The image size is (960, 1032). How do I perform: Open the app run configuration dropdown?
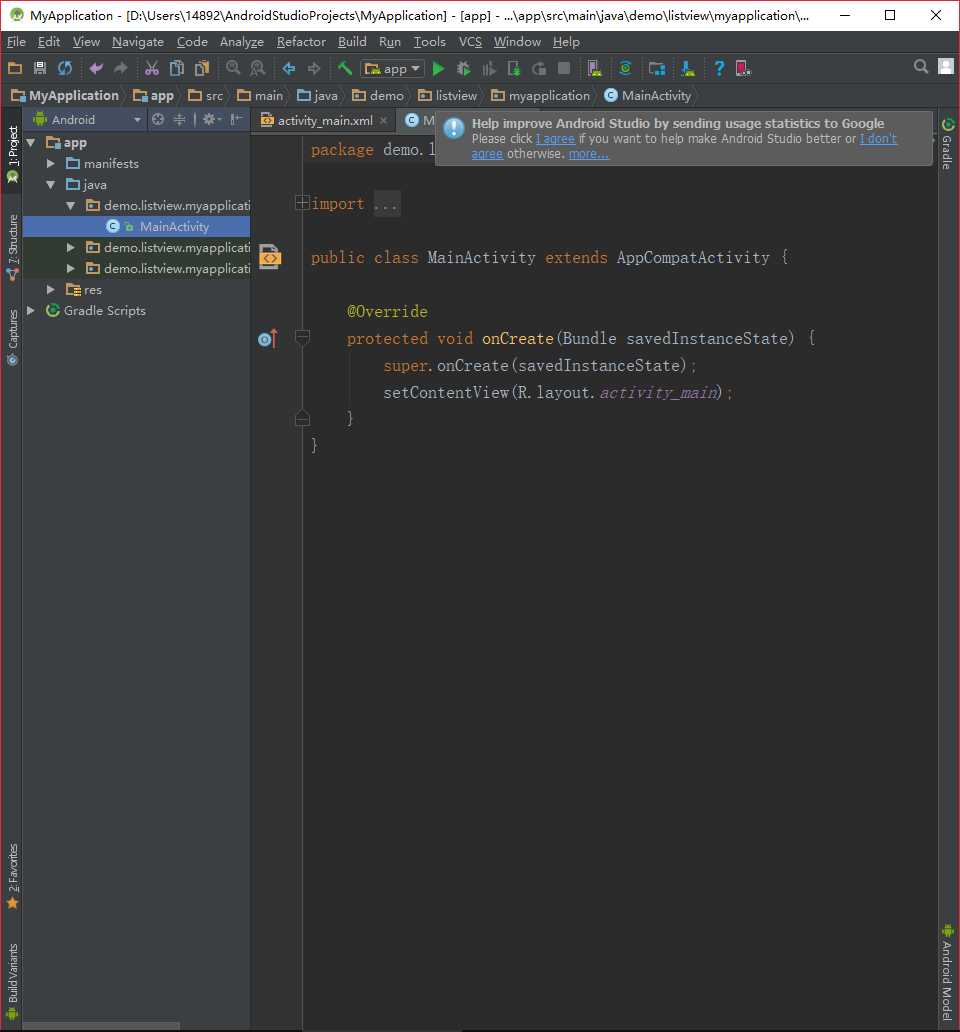[391, 68]
